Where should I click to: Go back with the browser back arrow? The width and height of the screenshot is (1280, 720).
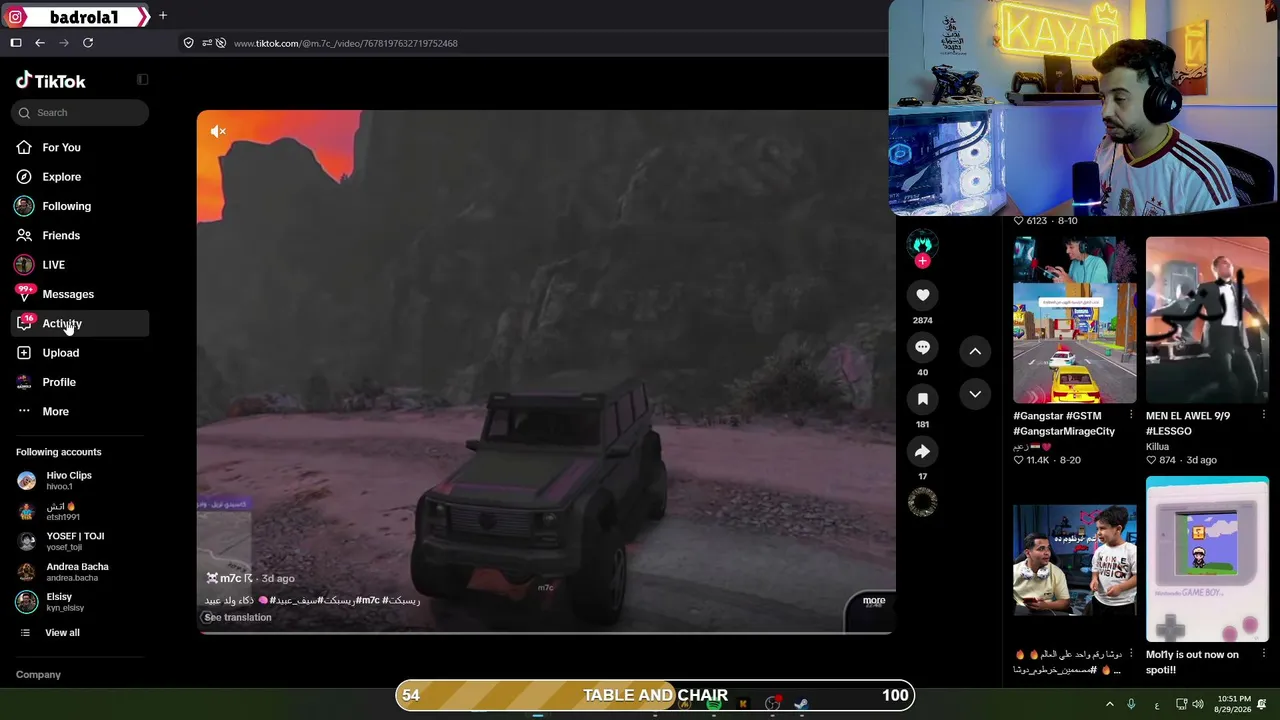40,43
